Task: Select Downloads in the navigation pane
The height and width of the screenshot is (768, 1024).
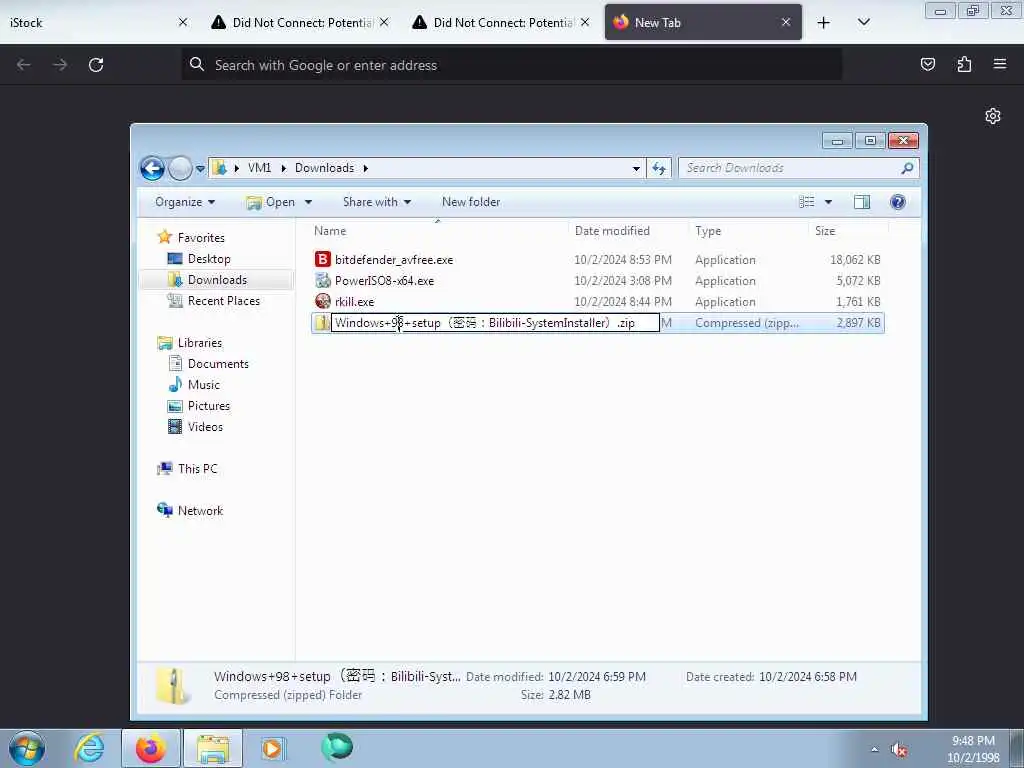Action: [217, 280]
